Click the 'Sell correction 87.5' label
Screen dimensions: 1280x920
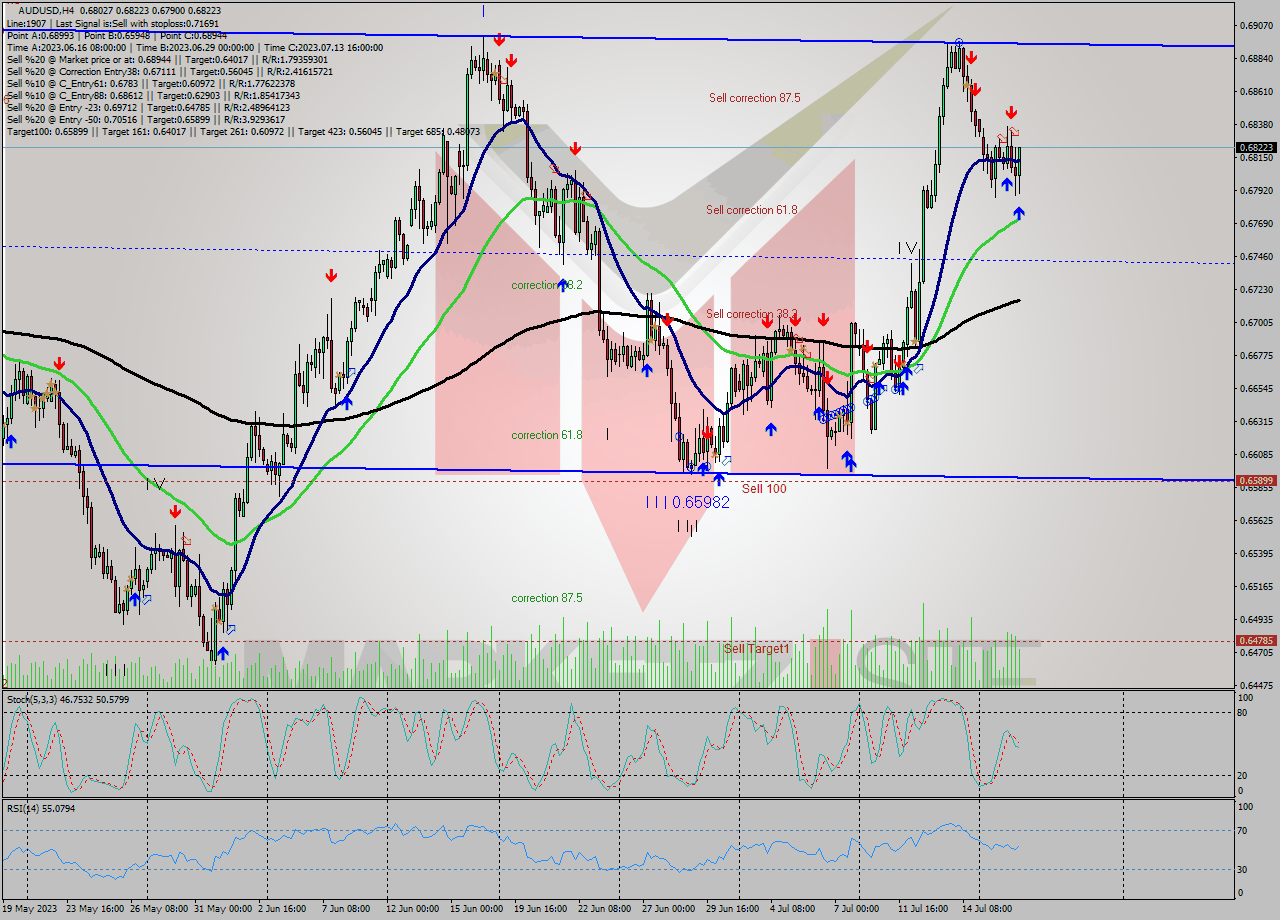[x=754, y=98]
